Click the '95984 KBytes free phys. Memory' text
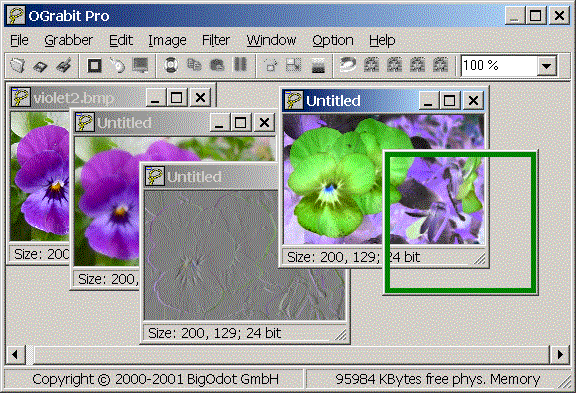576x393 pixels. click(438, 379)
